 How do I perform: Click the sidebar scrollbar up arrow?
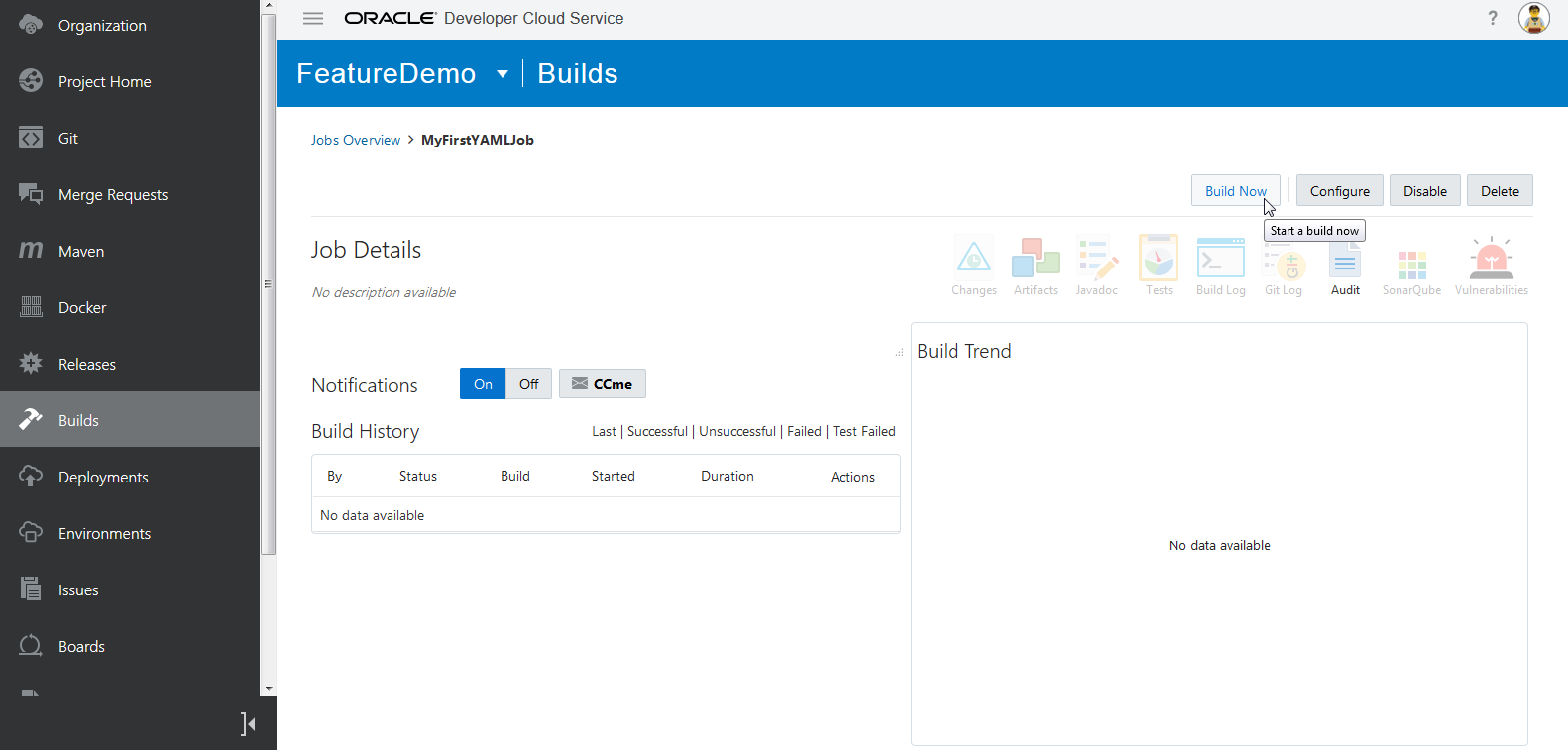coord(268,7)
